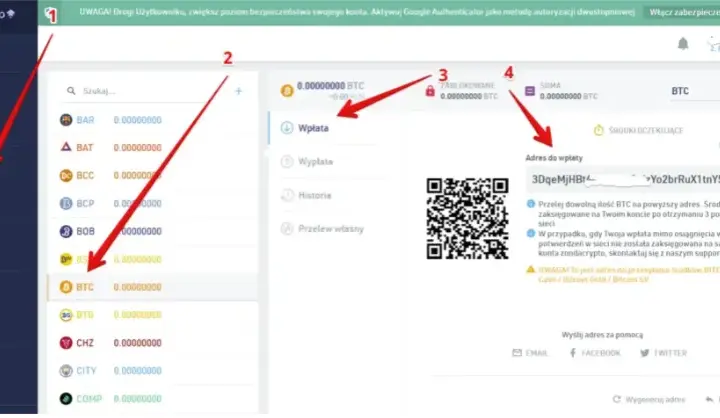The height and width of the screenshot is (418, 720).
Task: Click the security enable button in banner
Action: tap(684, 12)
